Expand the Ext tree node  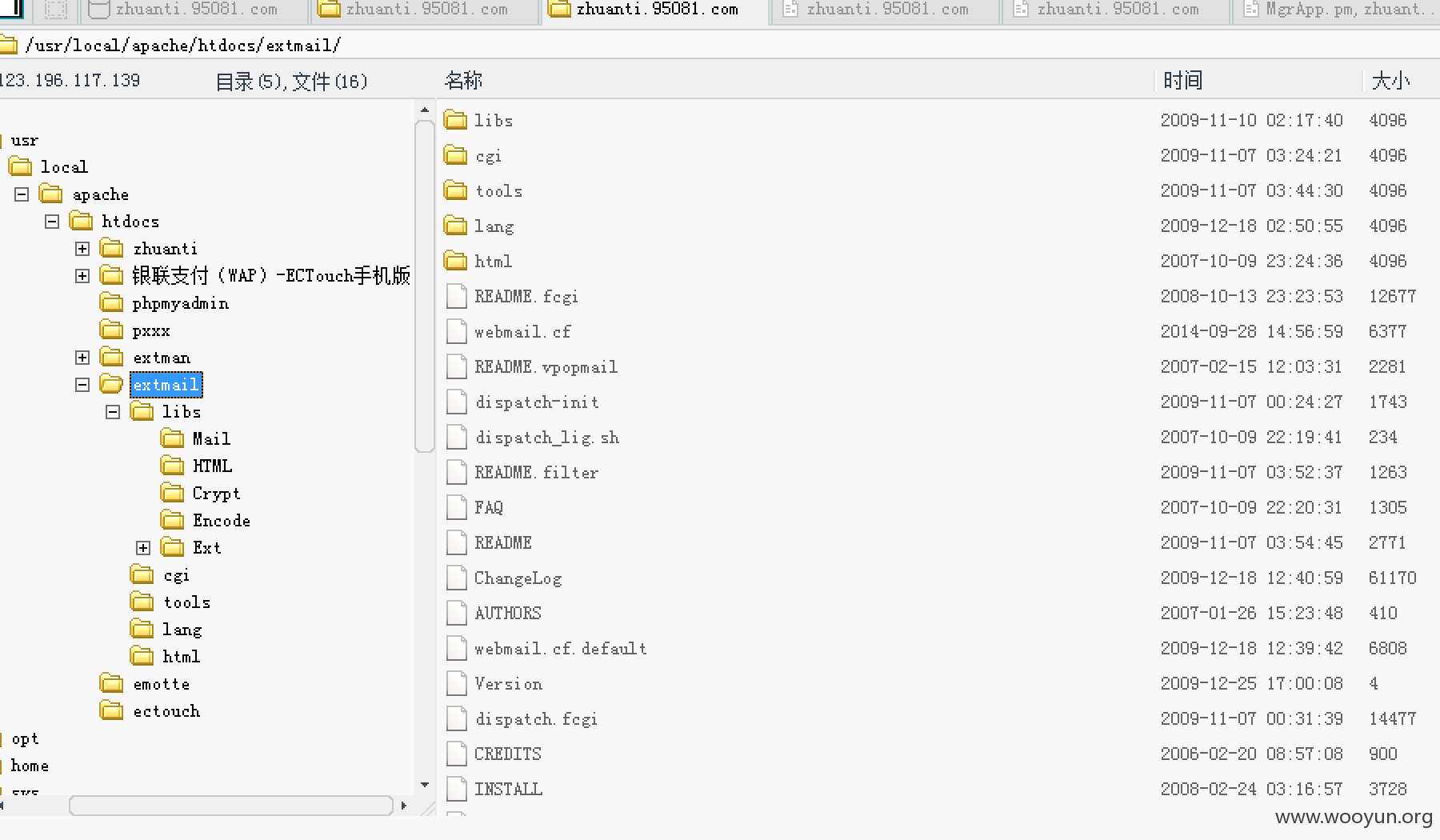(x=143, y=548)
